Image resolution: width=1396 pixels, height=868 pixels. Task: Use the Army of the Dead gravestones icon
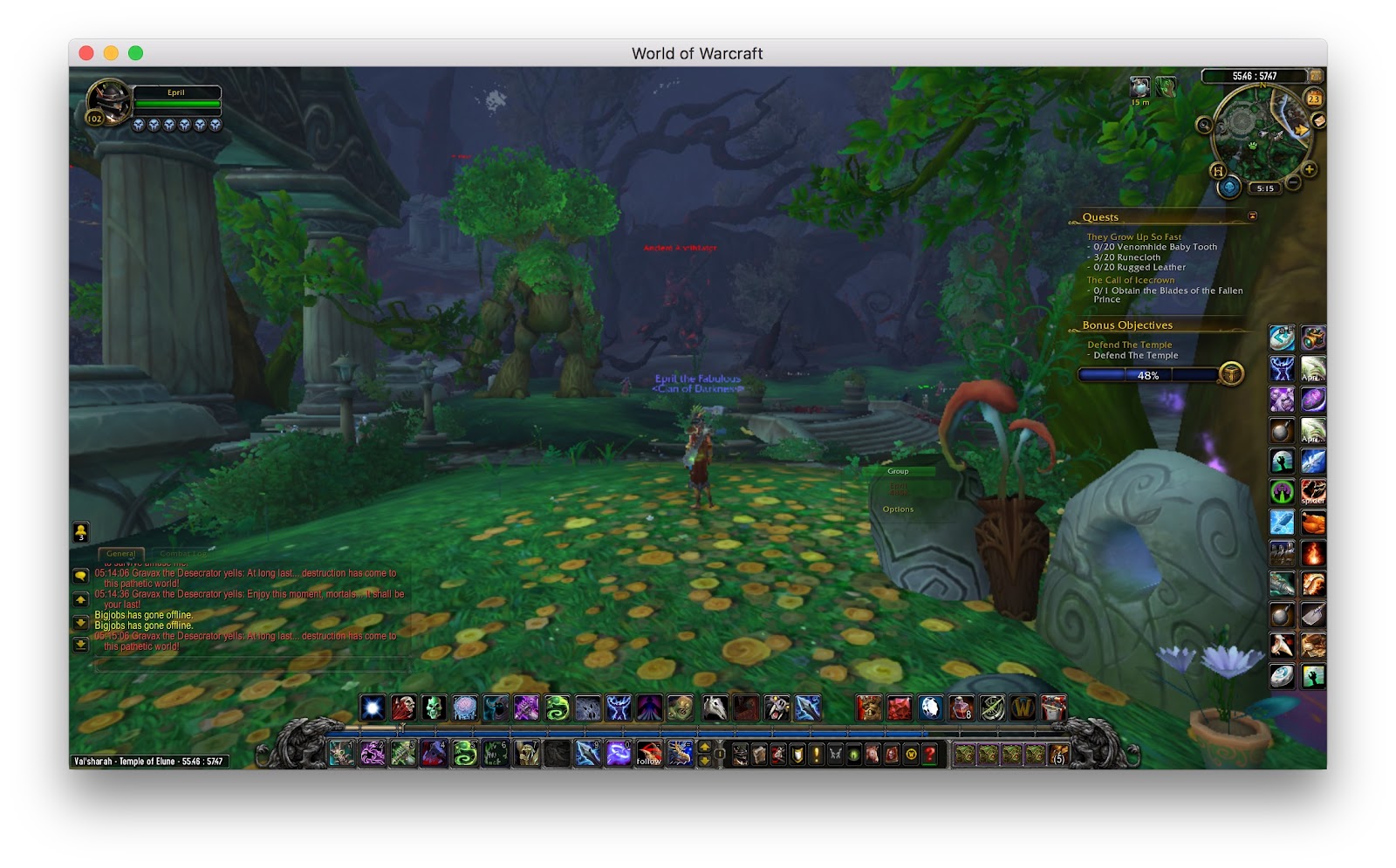click(1282, 553)
